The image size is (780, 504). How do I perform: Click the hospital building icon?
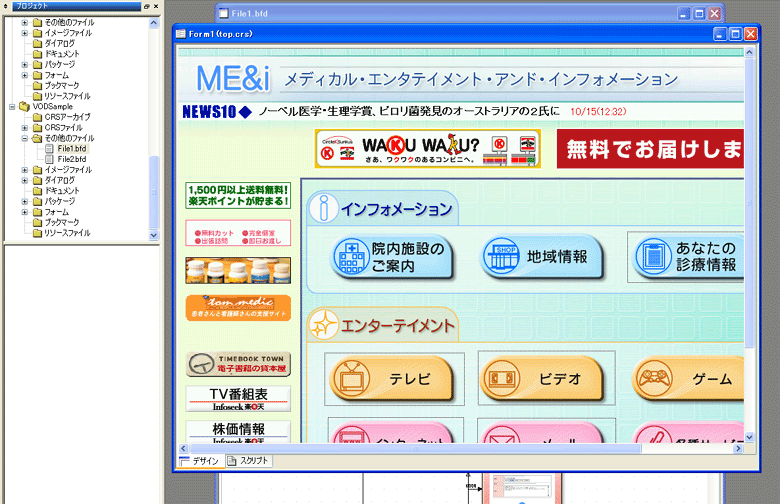(x=351, y=257)
